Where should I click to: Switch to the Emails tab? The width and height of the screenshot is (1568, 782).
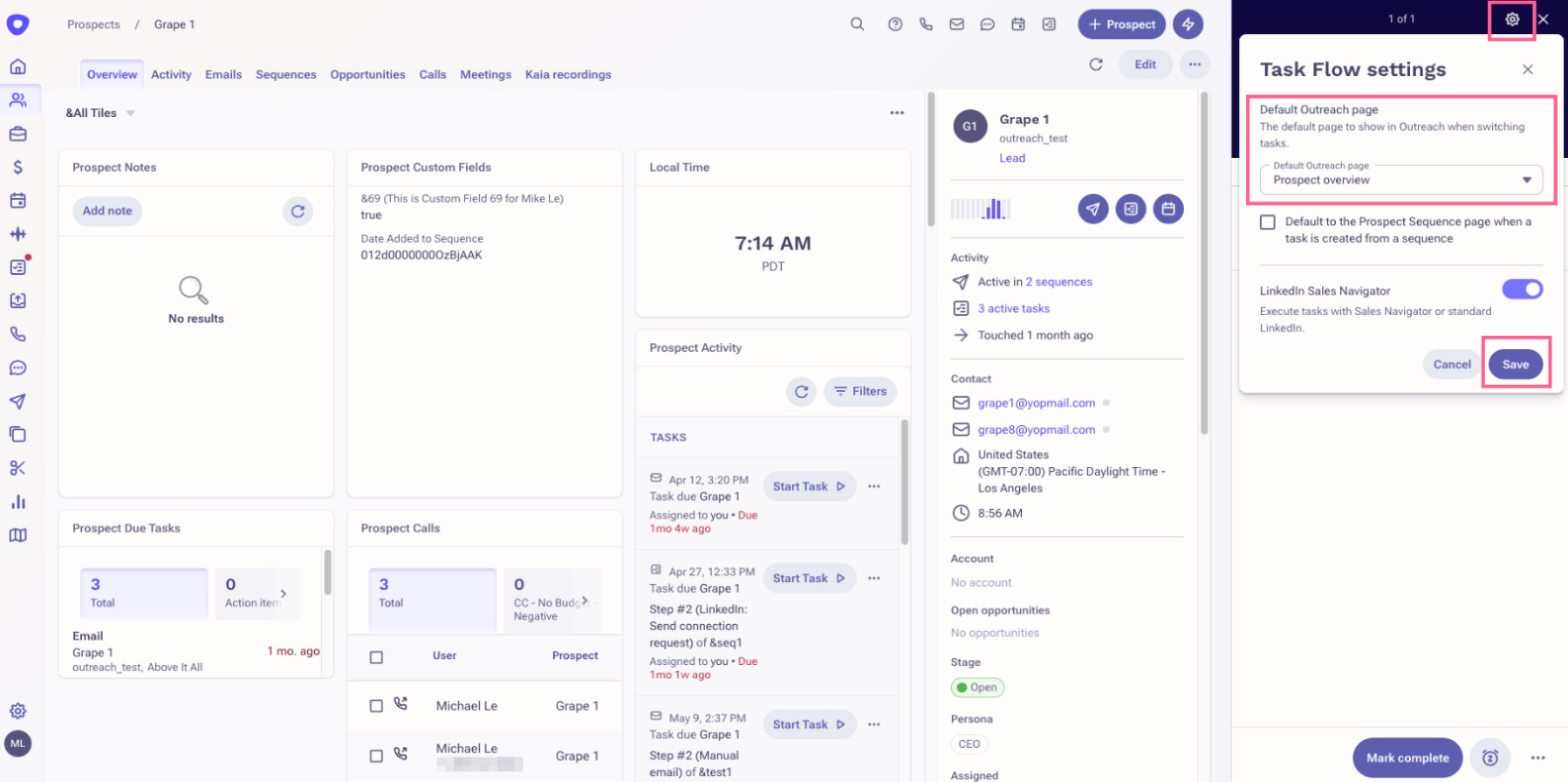tap(223, 74)
